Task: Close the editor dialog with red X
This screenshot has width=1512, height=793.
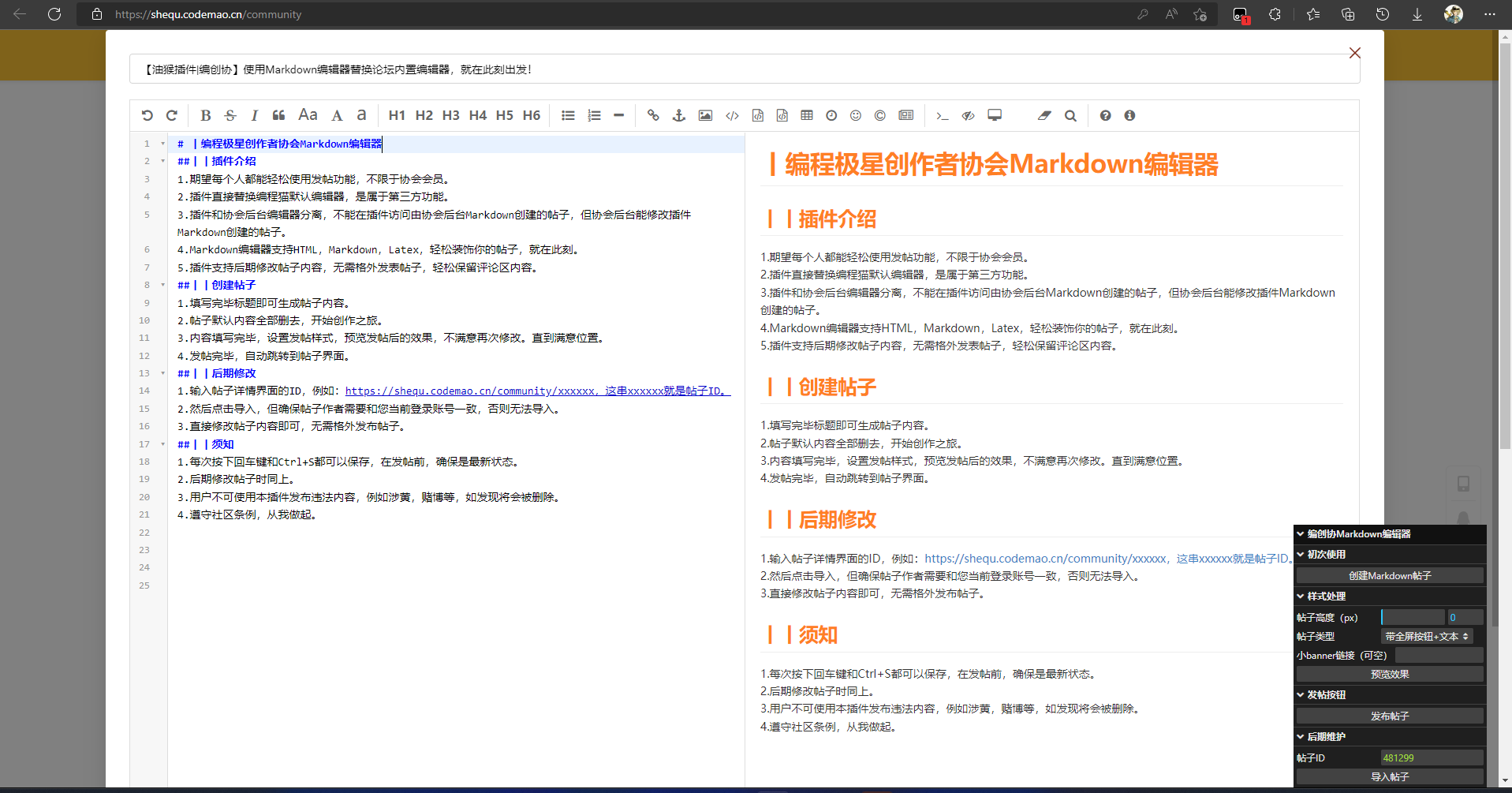Action: pos(1355,53)
